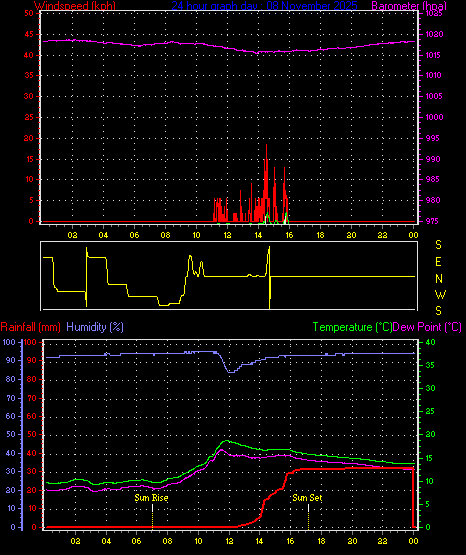The width and height of the screenshot is (466, 555).
Task: Click the tallest wind gust peak
Action: 266,145
